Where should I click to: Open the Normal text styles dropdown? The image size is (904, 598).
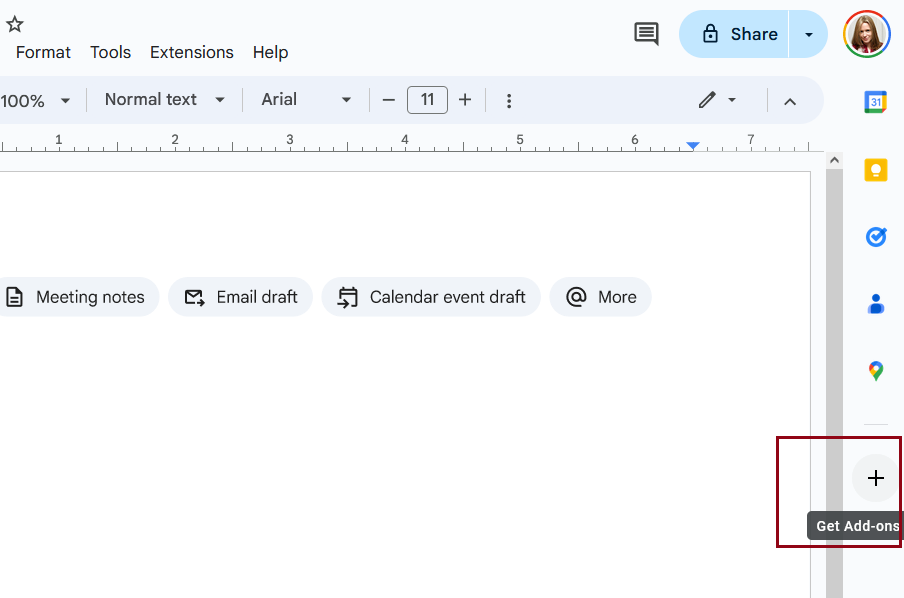tap(163, 100)
